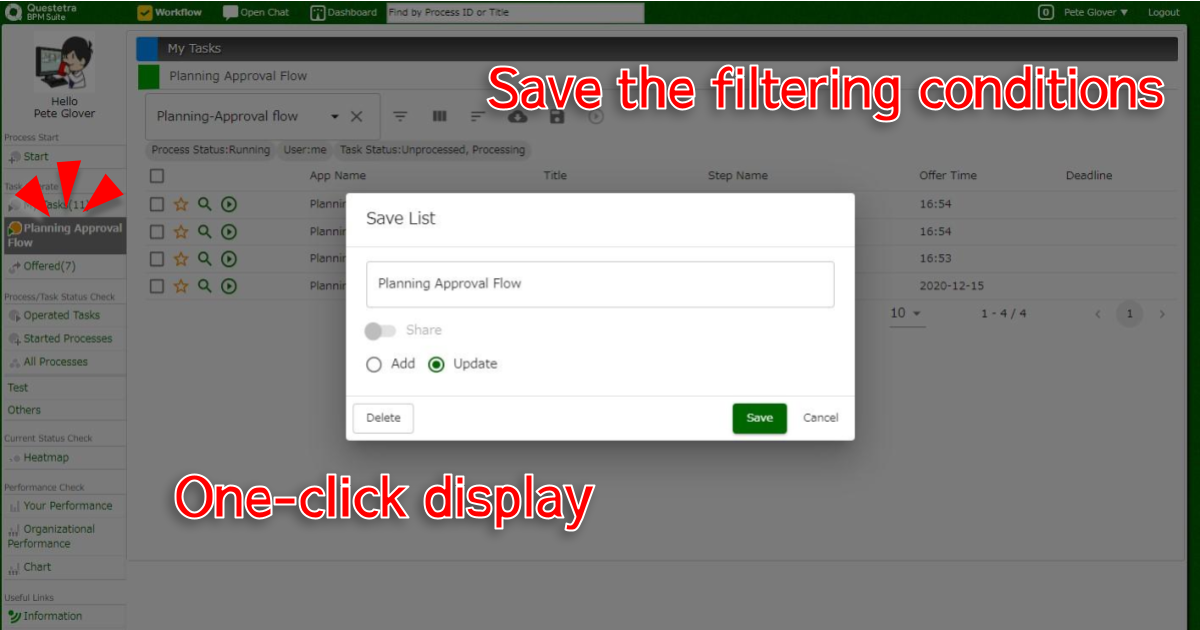This screenshot has width=1200, height=630.
Task: Click the sort order icon
Action: click(x=478, y=117)
